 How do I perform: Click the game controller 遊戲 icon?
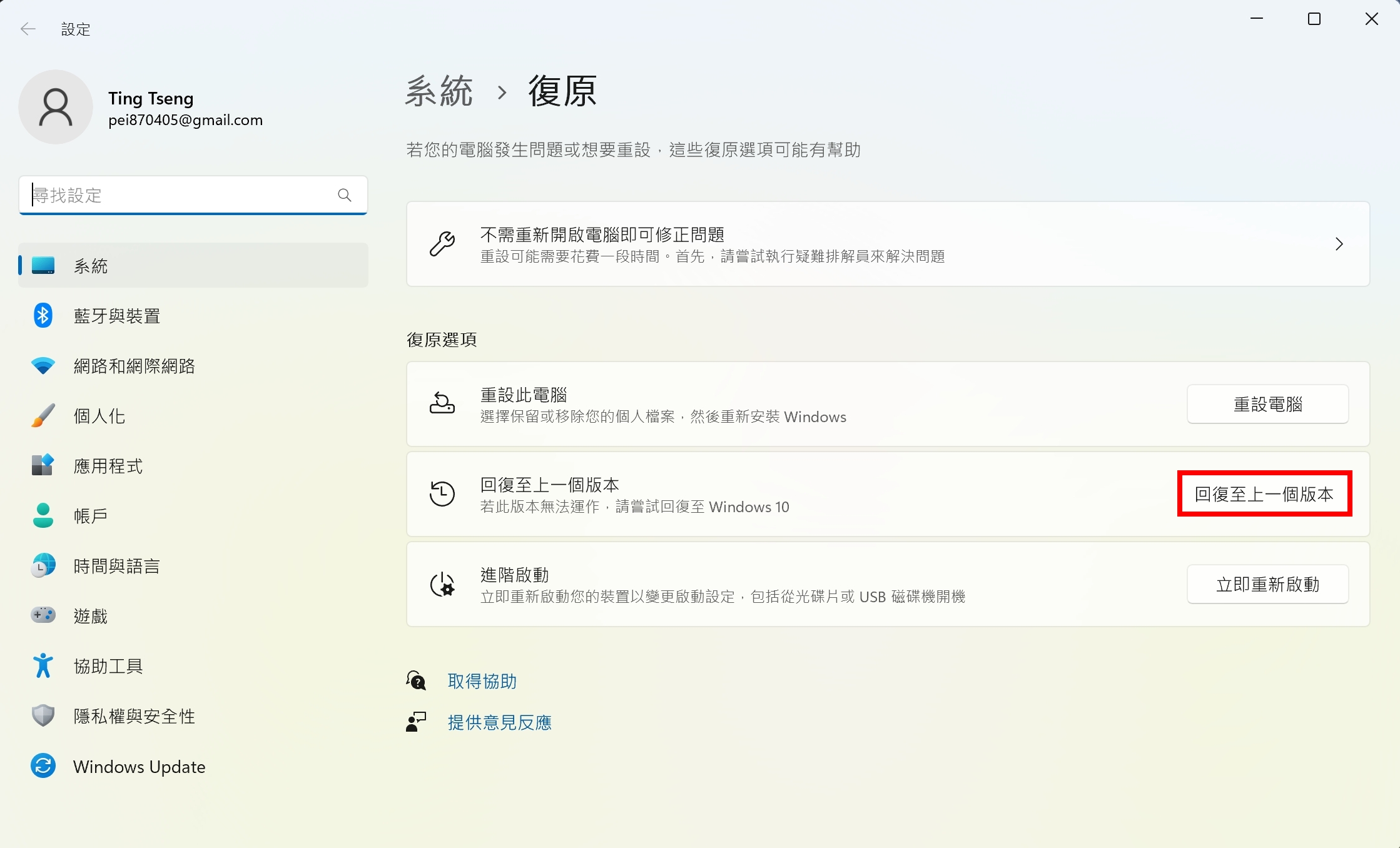[43, 615]
